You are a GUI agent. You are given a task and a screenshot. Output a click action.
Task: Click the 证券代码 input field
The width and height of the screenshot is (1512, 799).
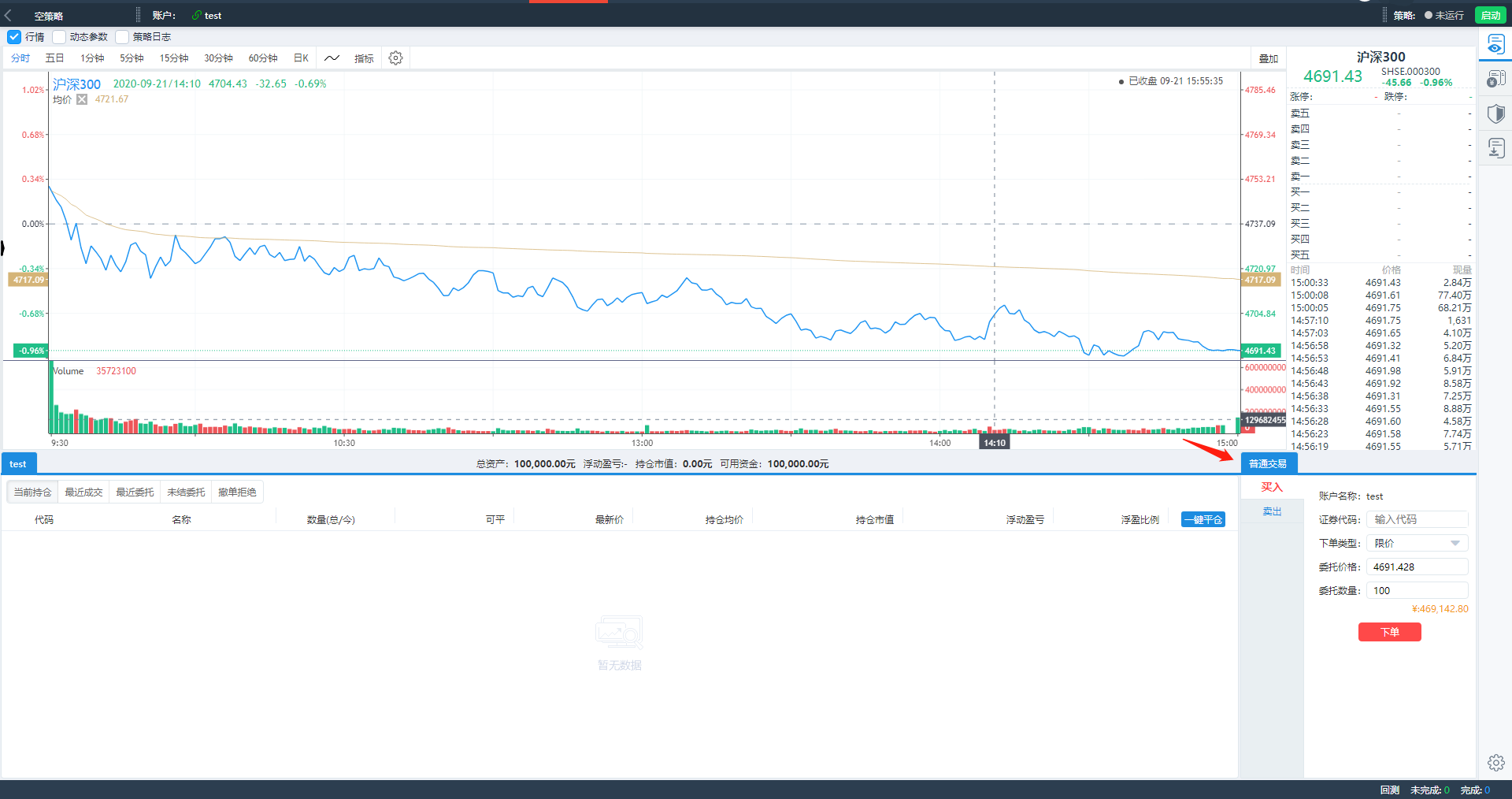[1417, 519]
